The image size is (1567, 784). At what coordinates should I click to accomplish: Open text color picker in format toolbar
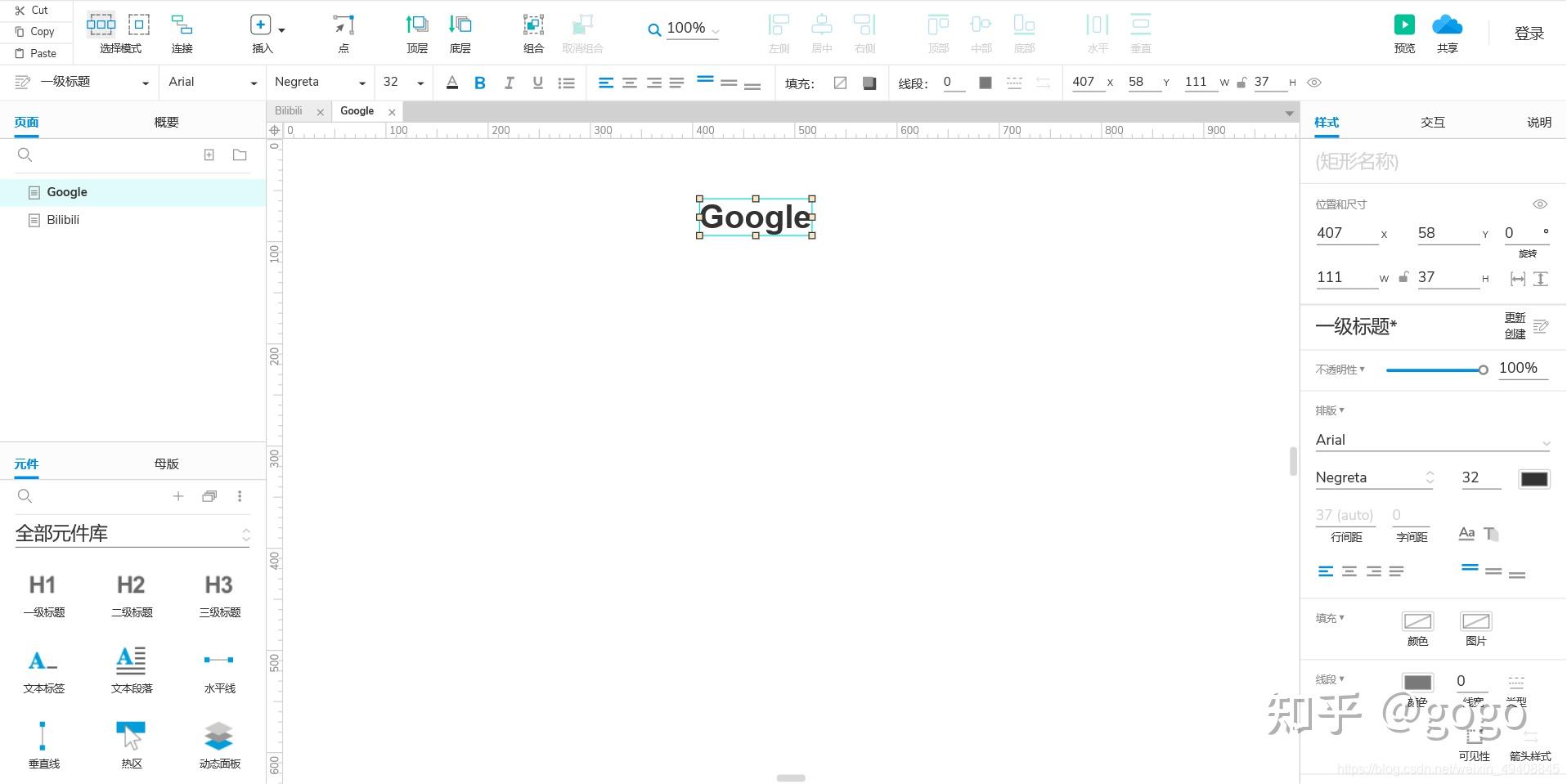(x=452, y=83)
